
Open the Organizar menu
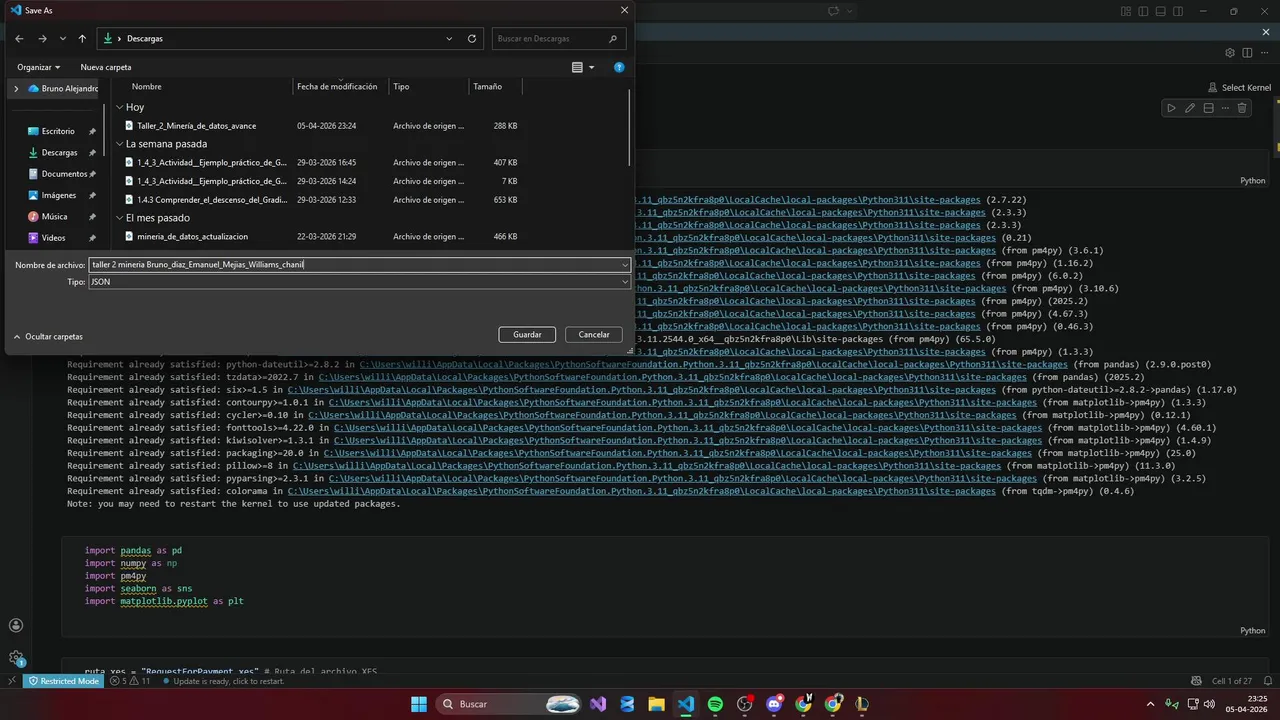pos(39,67)
